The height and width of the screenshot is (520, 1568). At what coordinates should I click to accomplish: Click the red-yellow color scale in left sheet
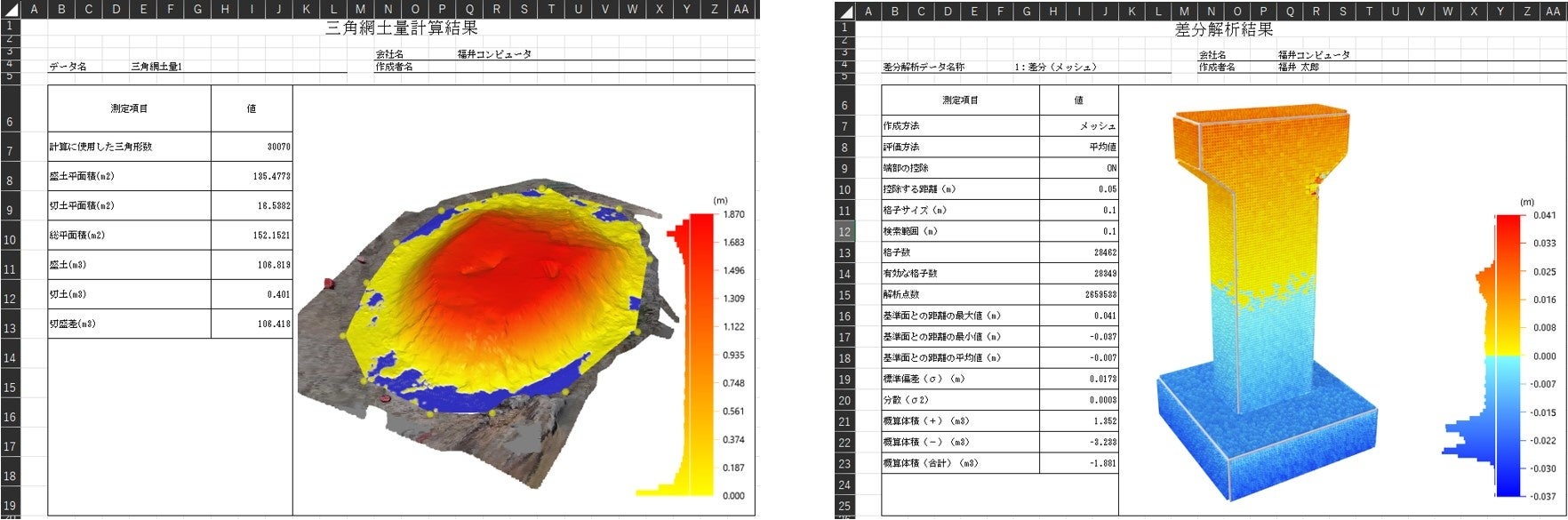pos(701,354)
